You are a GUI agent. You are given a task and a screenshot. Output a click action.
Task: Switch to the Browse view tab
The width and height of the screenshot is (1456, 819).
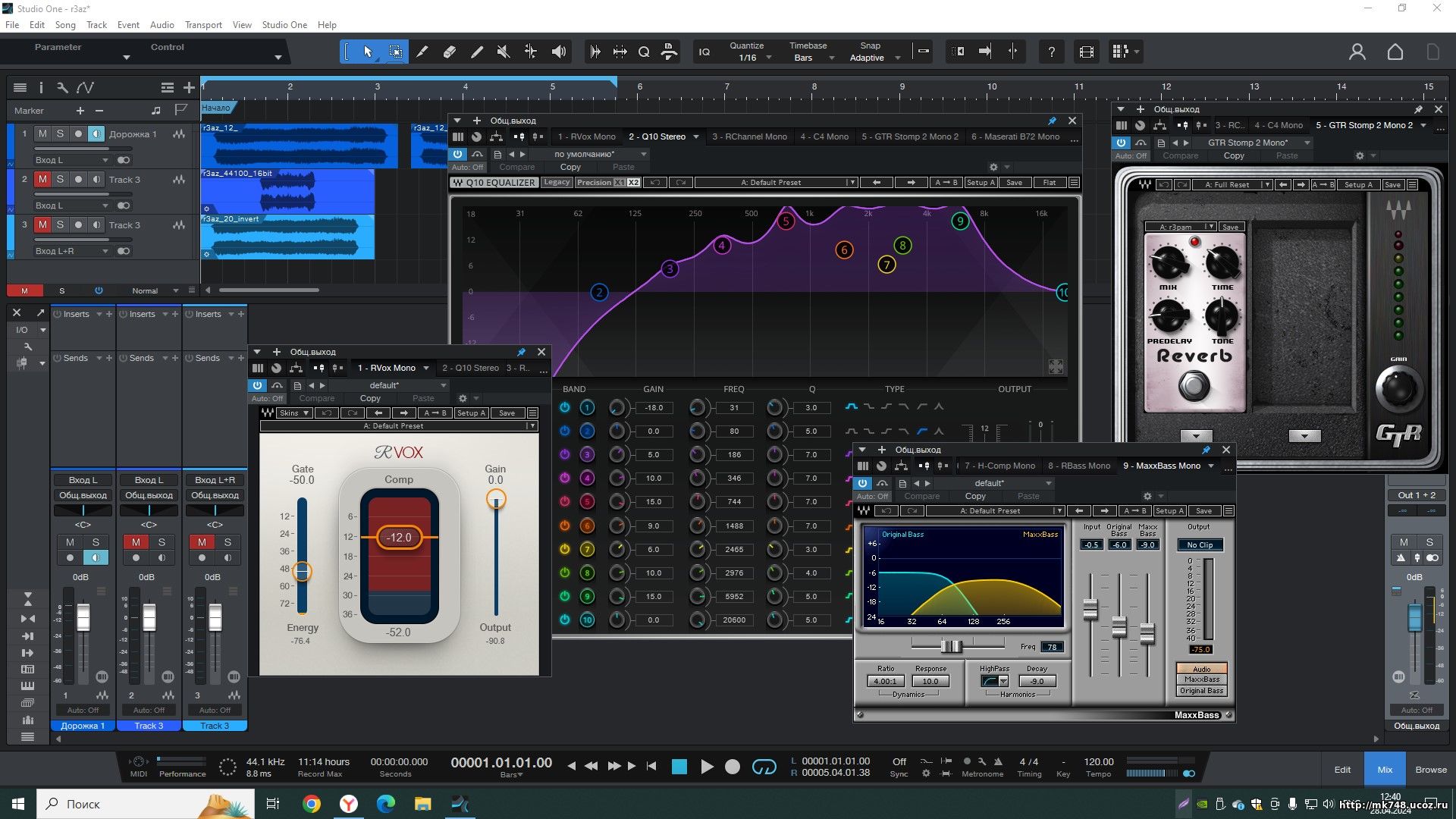[1430, 769]
